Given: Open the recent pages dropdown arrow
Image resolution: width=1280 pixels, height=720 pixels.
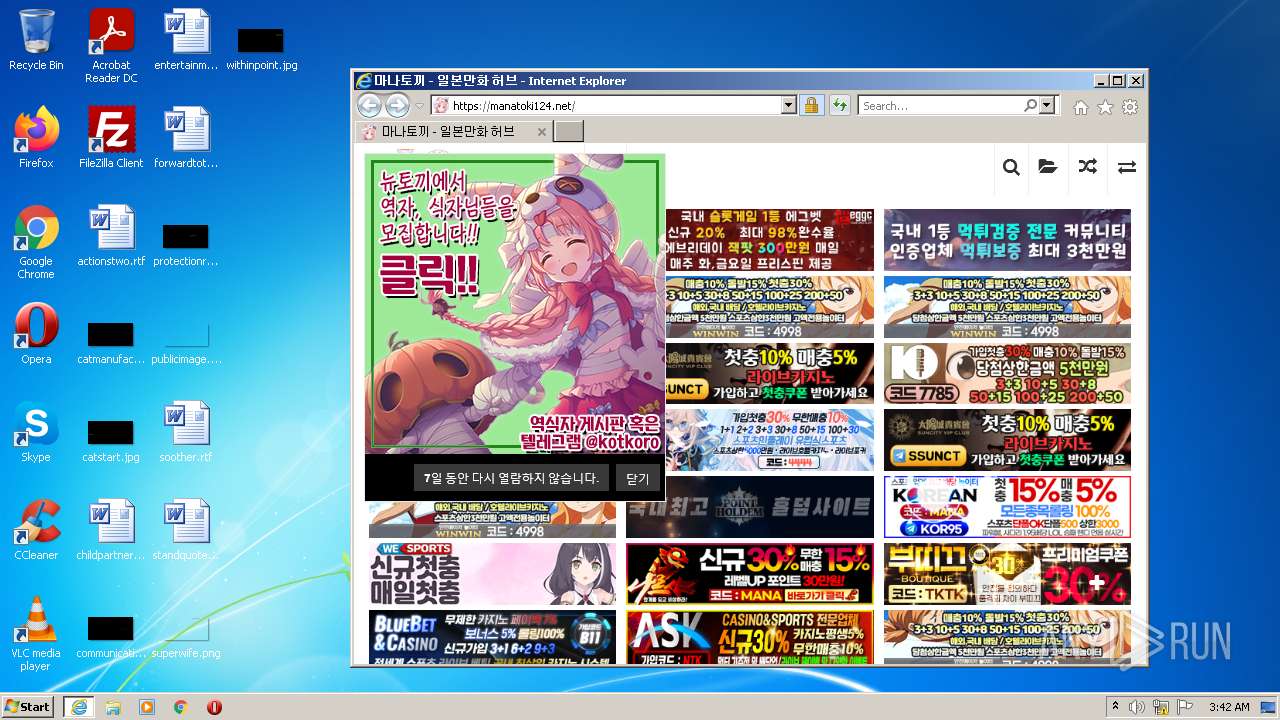Looking at the screenshot, I should point(420,106).
